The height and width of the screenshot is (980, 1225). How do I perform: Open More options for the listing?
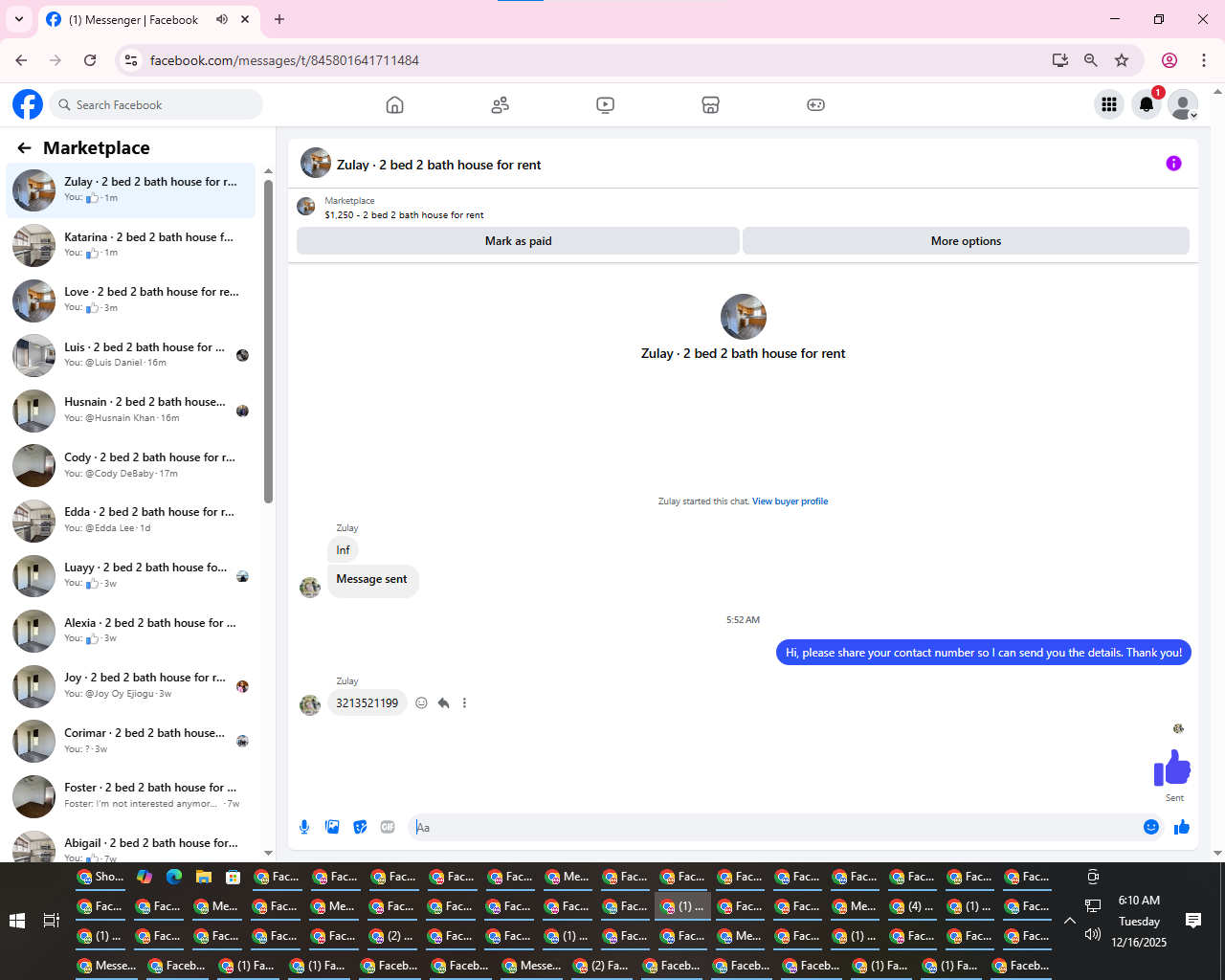[966, 241]
